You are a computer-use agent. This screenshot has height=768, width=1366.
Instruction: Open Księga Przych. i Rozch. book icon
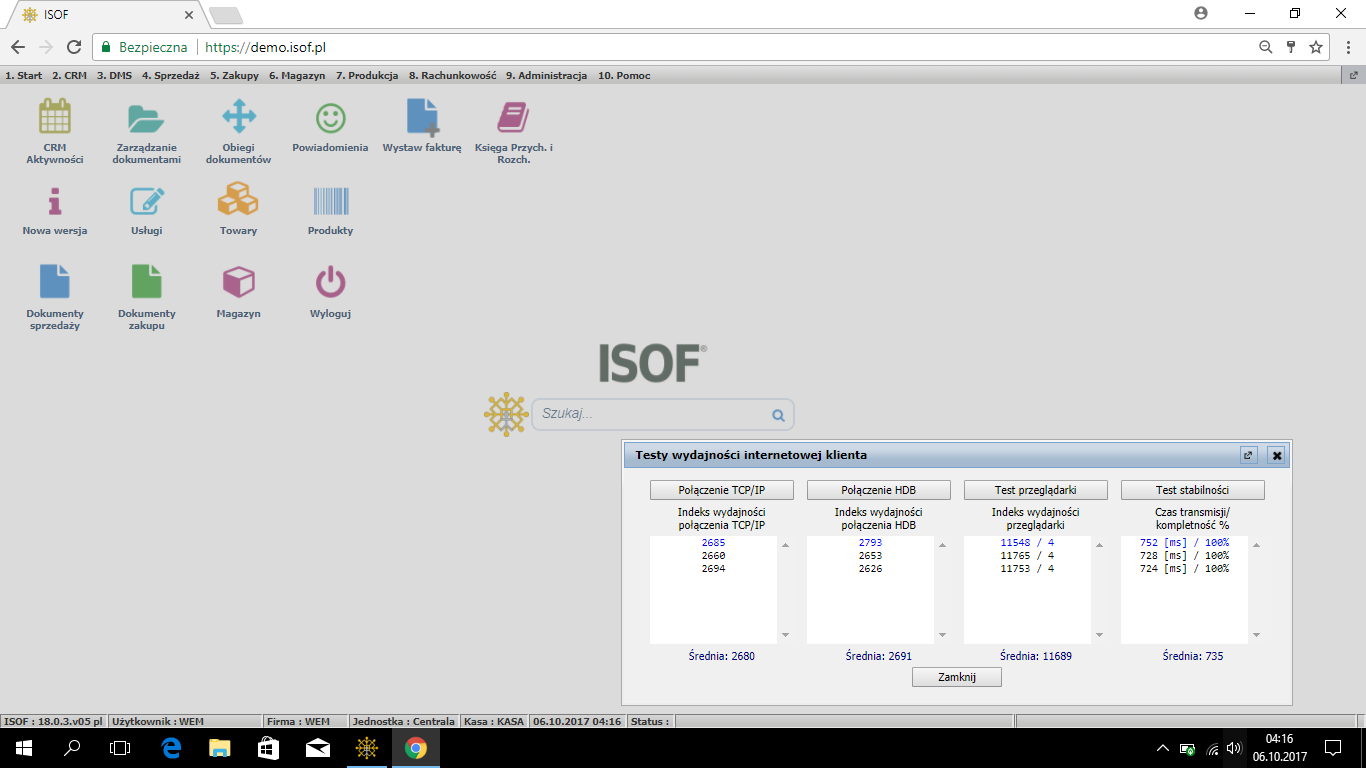(513, 118)
